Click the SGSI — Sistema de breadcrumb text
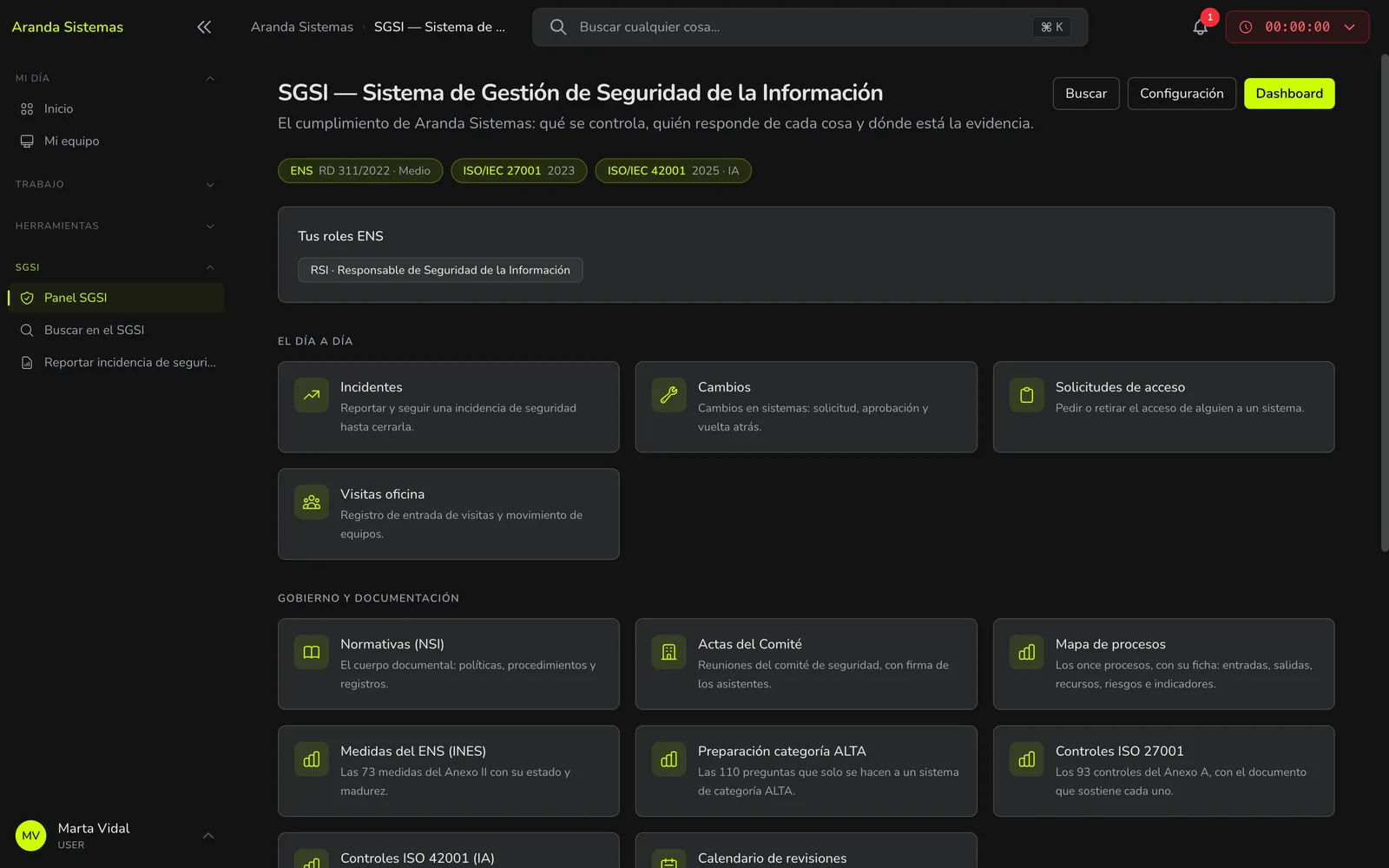Screen dimensions: 1389x868 pos(439,27)
